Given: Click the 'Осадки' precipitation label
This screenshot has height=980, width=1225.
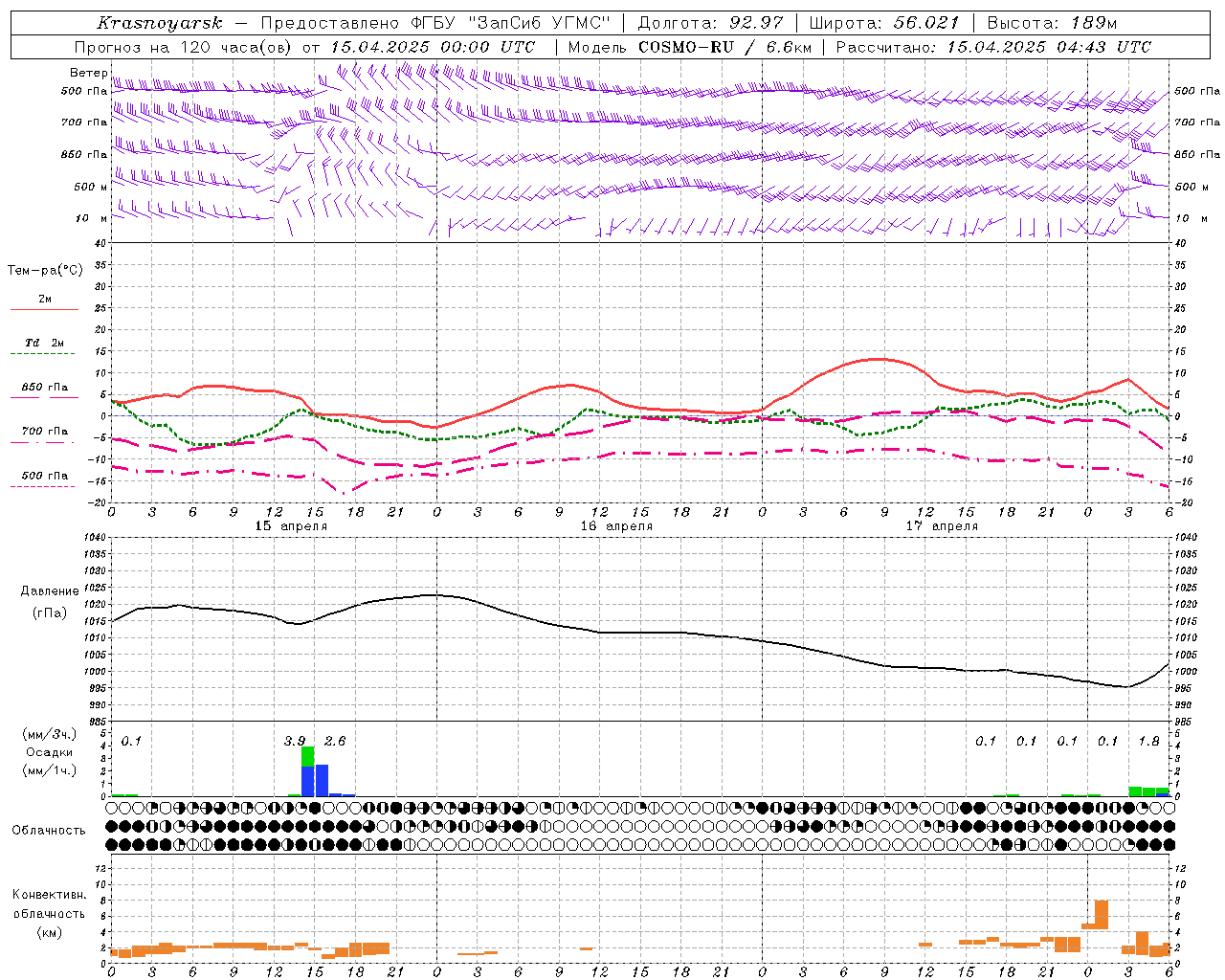Looking at the screenshot, I should coord(49,752).
